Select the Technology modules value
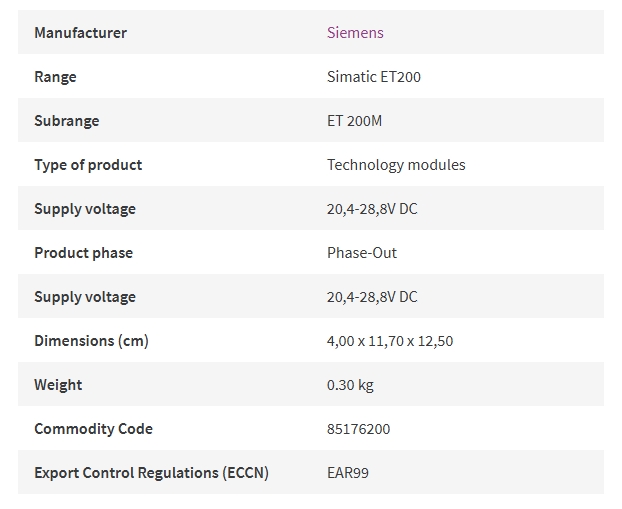Image resolution: width=622 pixels, height=509 pixels. (x=396, y=165)
